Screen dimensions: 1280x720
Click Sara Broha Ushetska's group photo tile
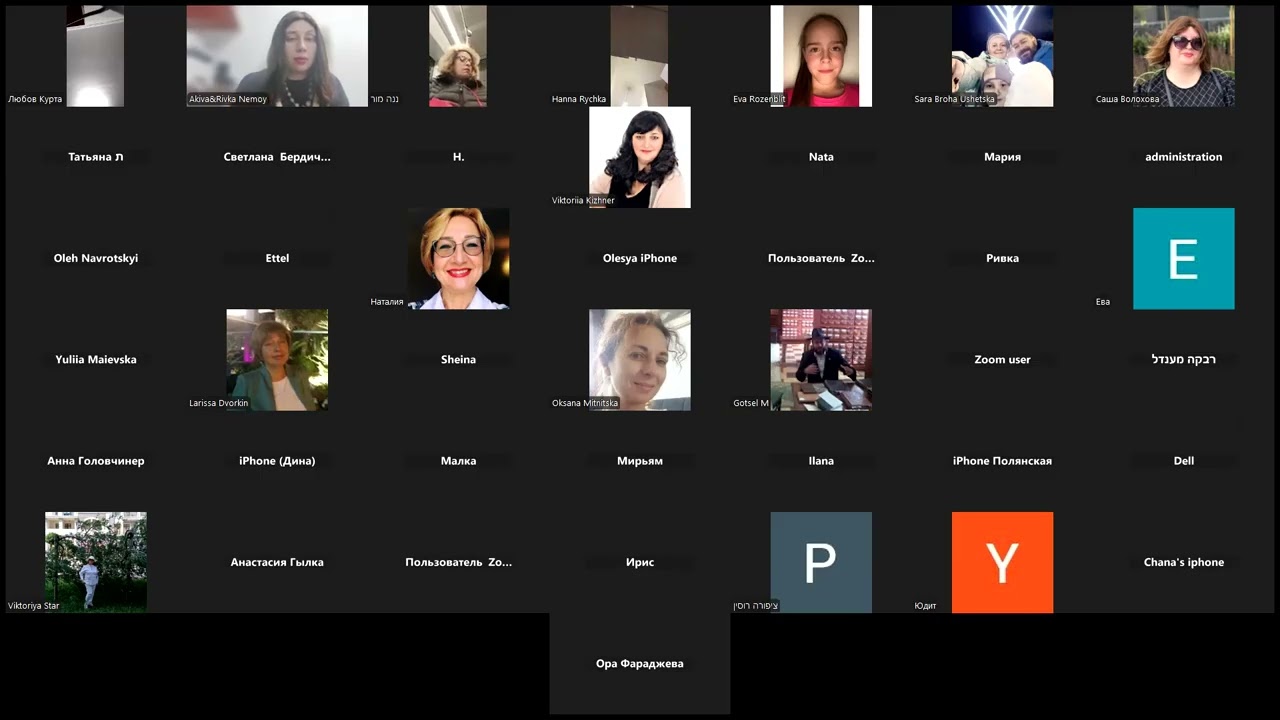point(1002,56)
